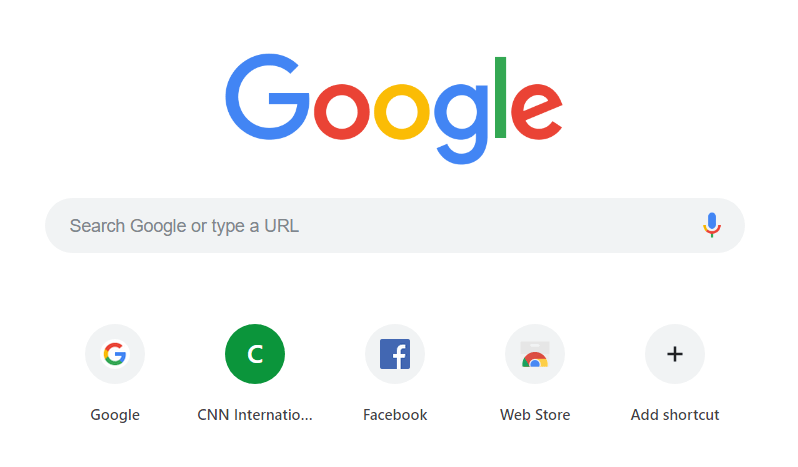Click the 'CNN Internatio...' shortcut label

255,415
